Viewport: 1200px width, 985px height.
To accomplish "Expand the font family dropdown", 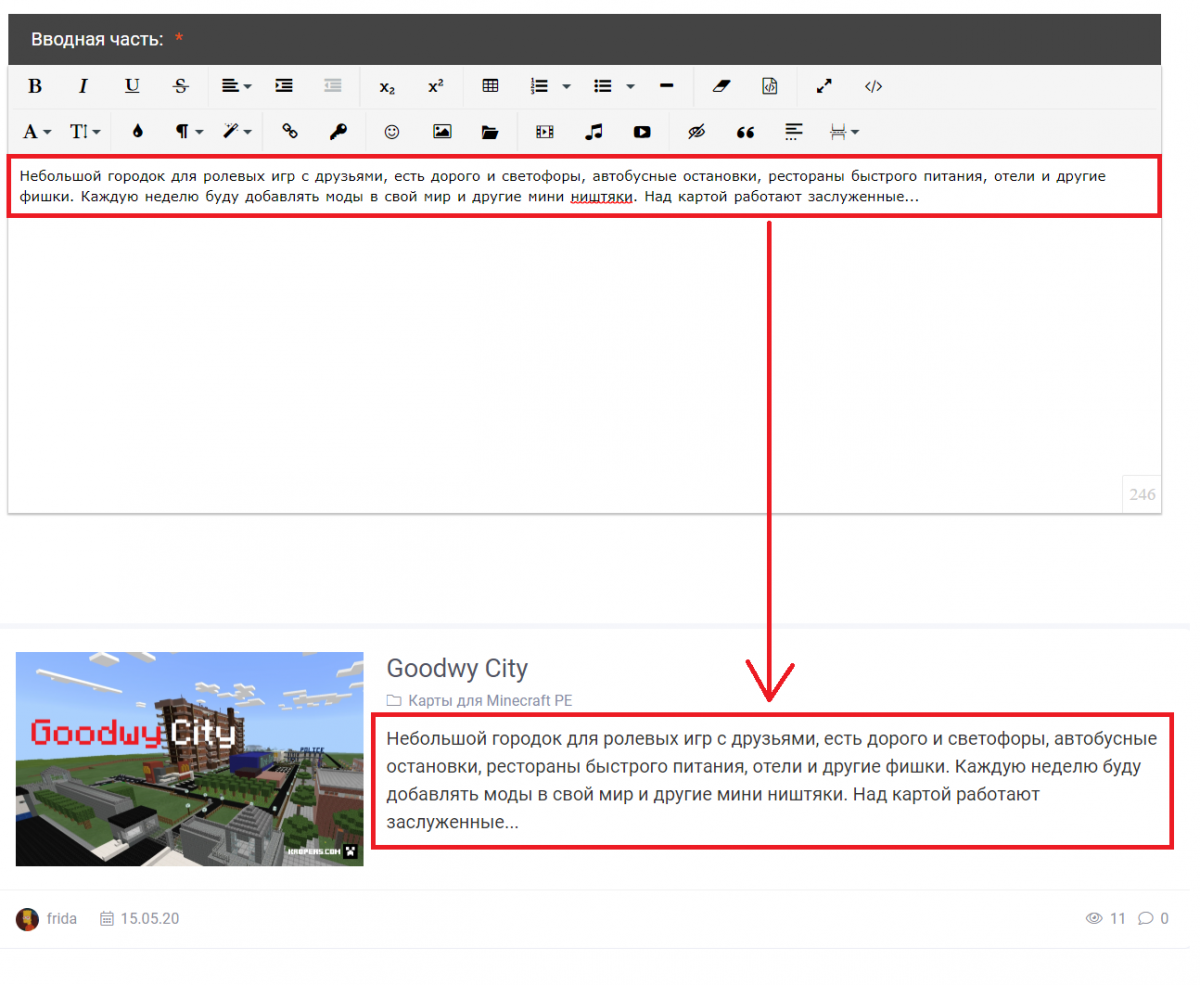I will 37,131.
